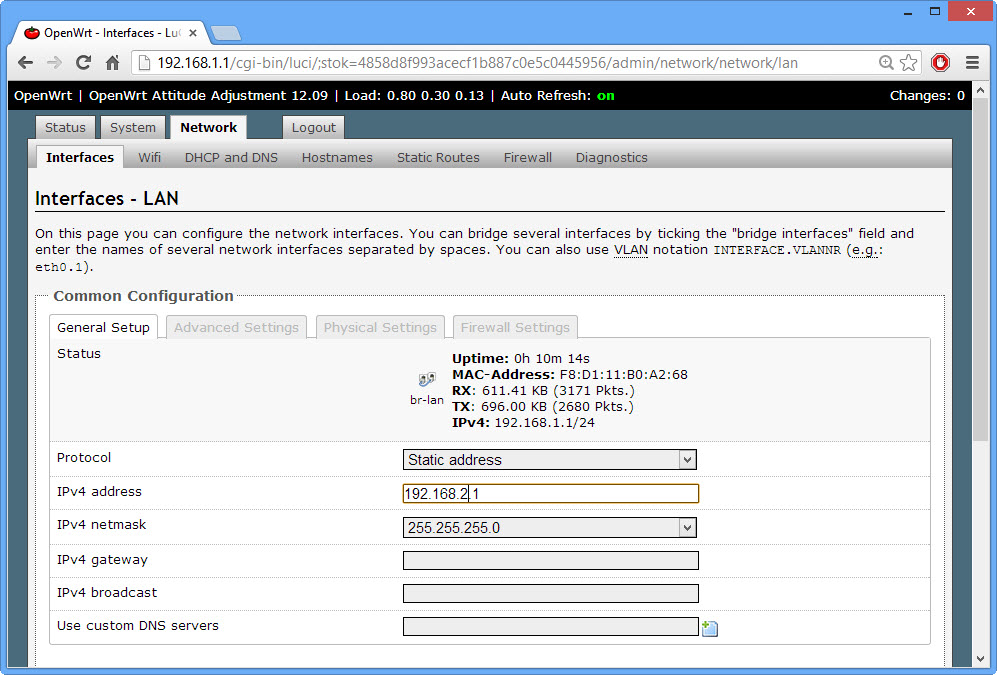Open the browser home page icon
Image resolution: width=997 pixels, height=675 pixels.
coord(113,63)
